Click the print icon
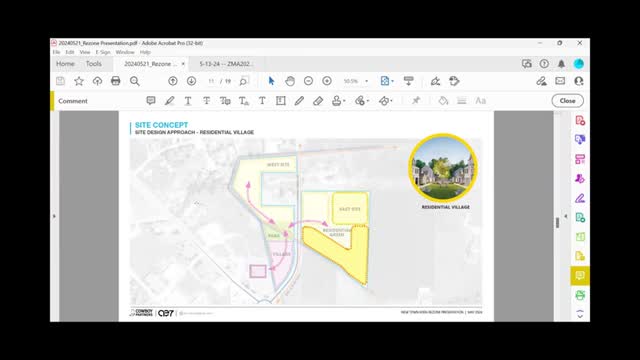Image resolution: width=640 pixels, height=360 pixels. [x=116, y=81]
